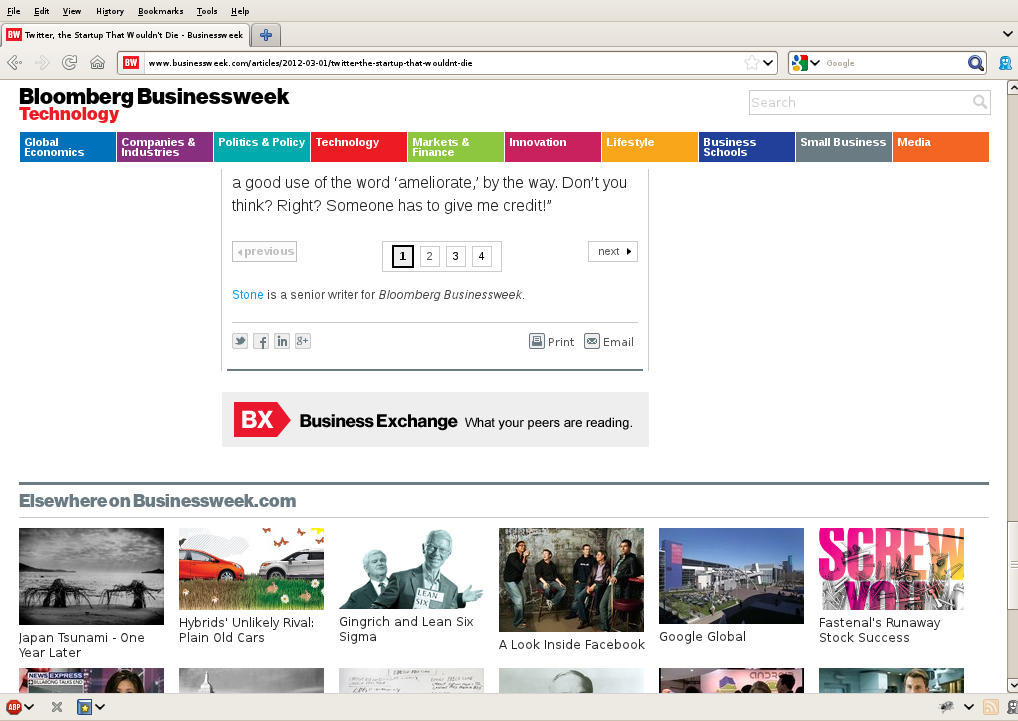Share article via Facebook icon

pos(261,341)
